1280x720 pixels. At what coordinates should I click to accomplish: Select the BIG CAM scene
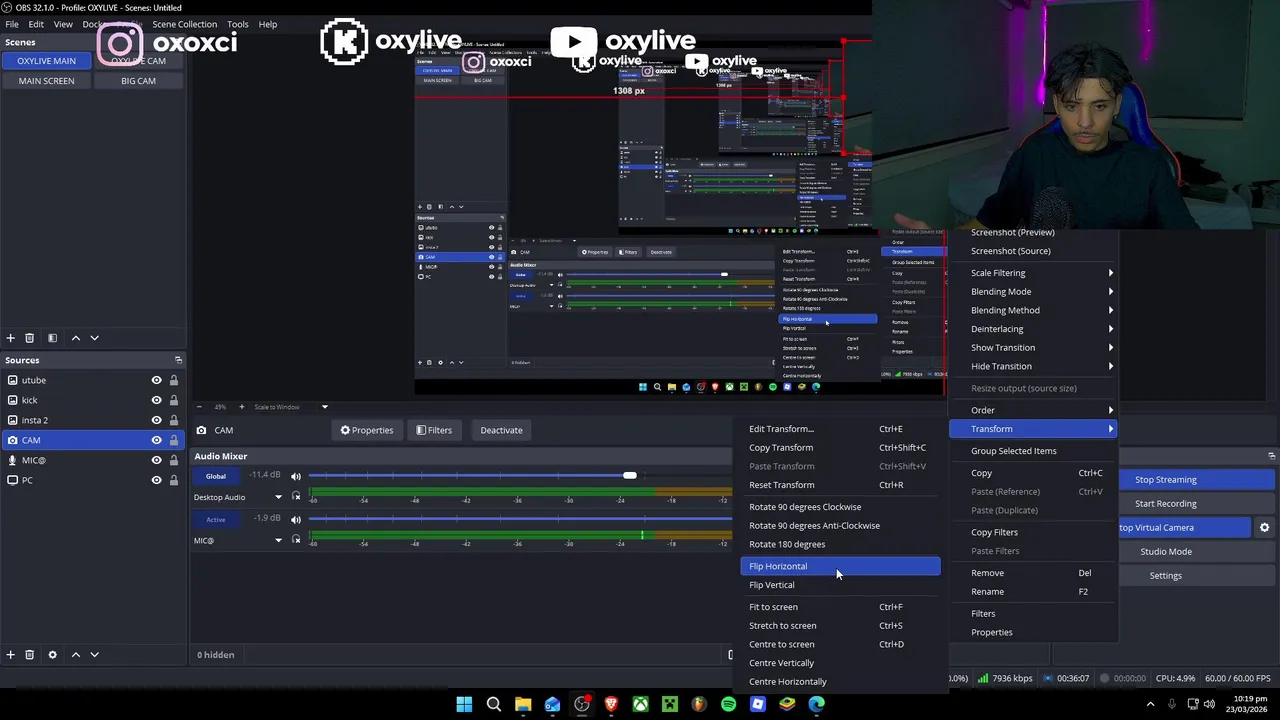click(138, 81)
